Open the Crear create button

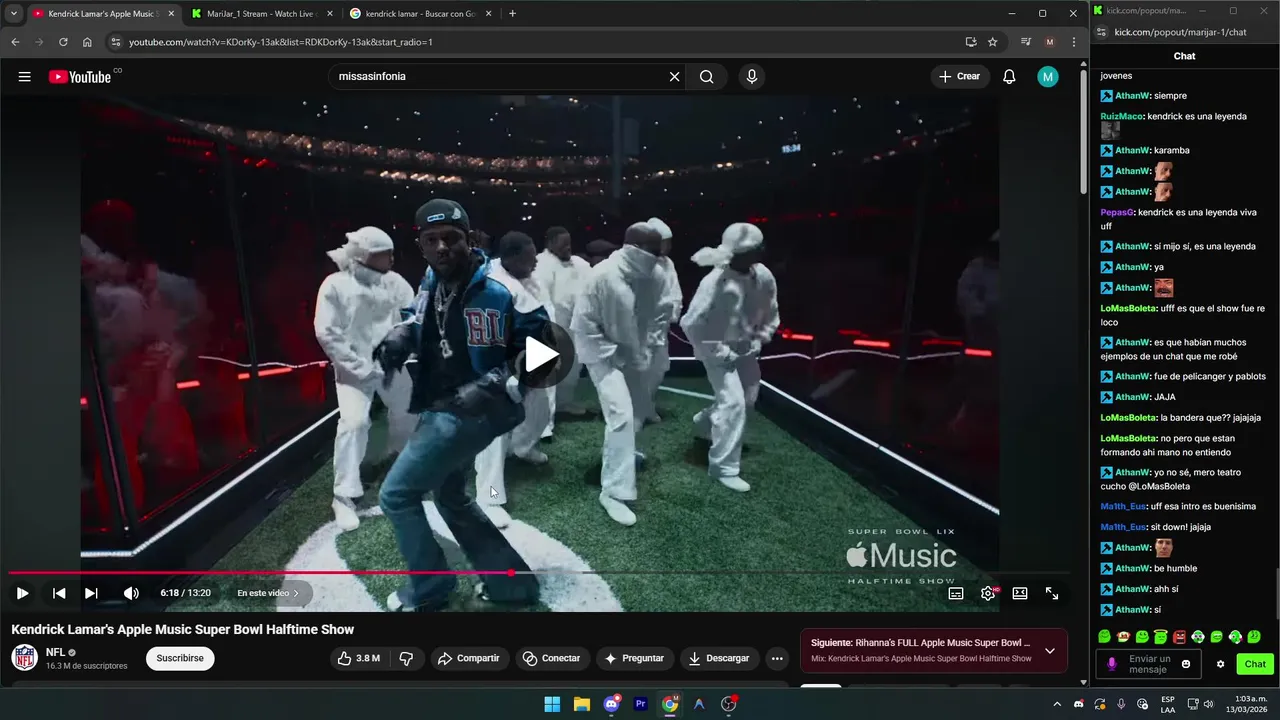(959, 77)
